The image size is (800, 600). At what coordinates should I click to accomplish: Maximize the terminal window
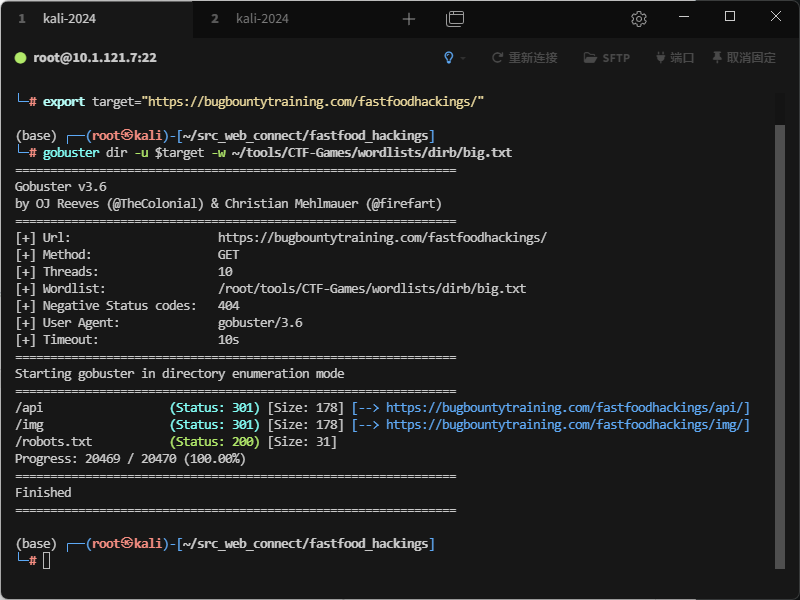[x=730, y=17]
